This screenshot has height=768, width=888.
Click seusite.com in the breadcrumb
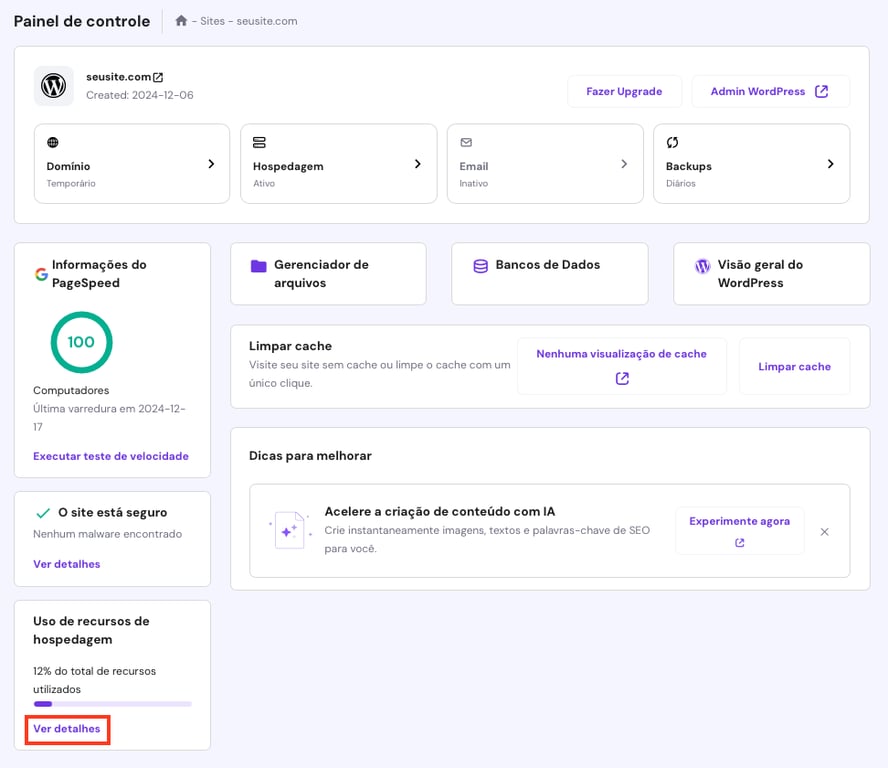pyautogui.click(x=267, y=21)
